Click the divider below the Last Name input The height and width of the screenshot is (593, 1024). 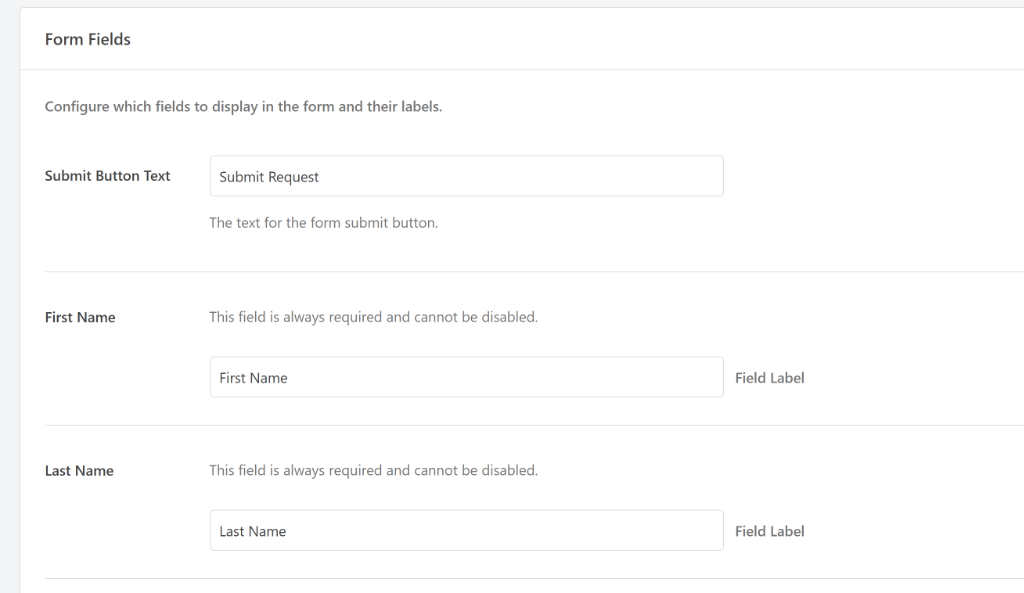[520, 578]
